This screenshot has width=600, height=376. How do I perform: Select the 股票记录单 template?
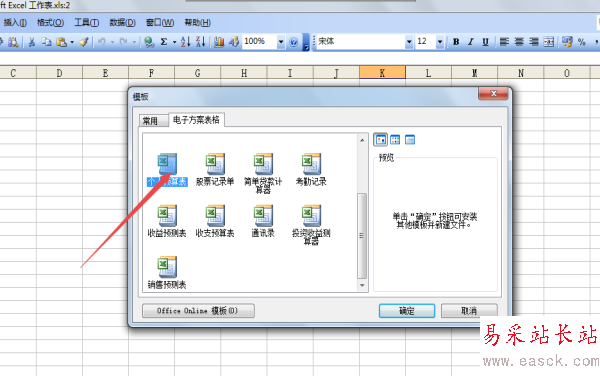pos(215,170)
